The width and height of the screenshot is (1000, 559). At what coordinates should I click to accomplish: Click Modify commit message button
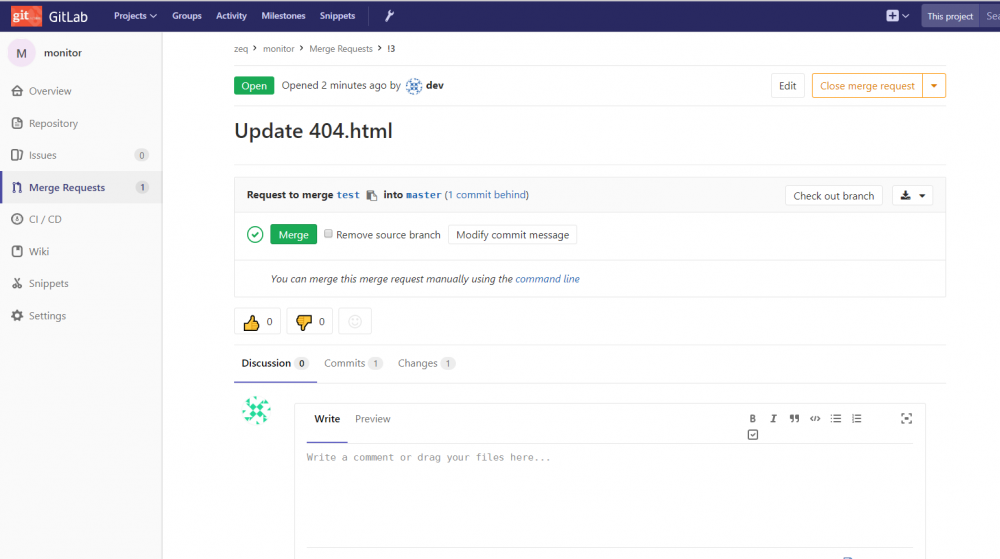click(x=513, y=235)
